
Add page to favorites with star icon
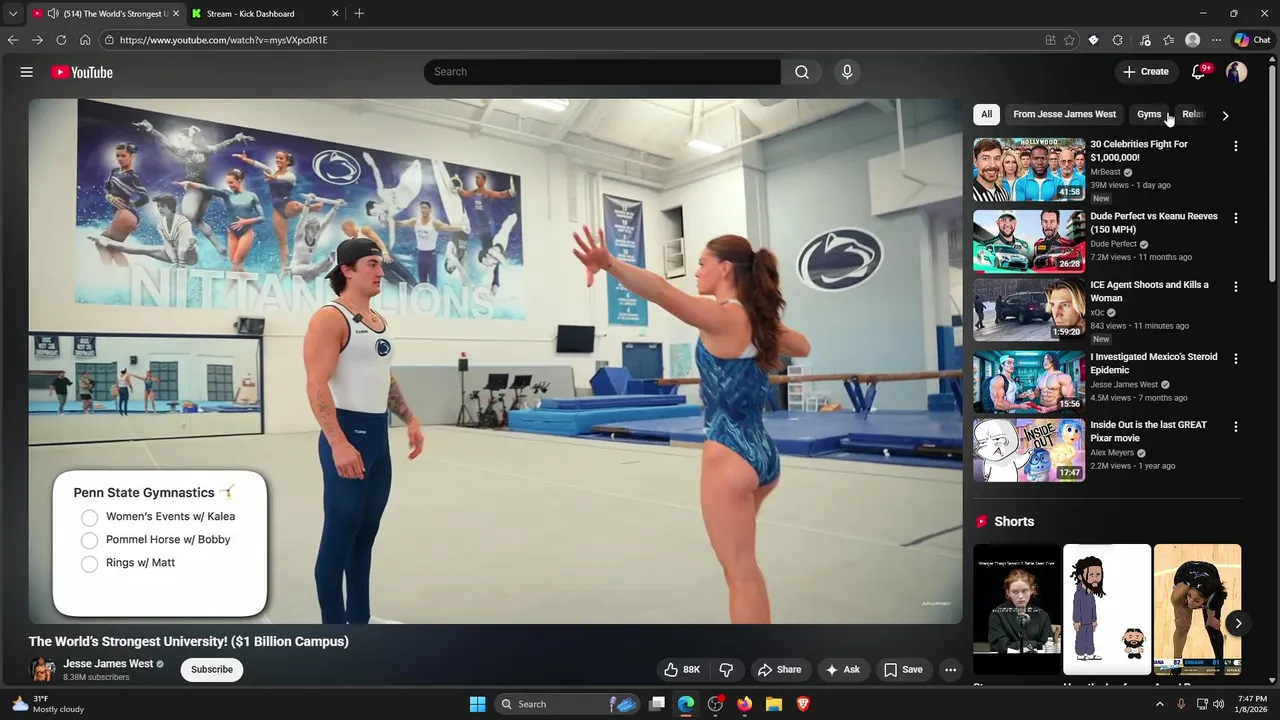(x=1069, y=40)
